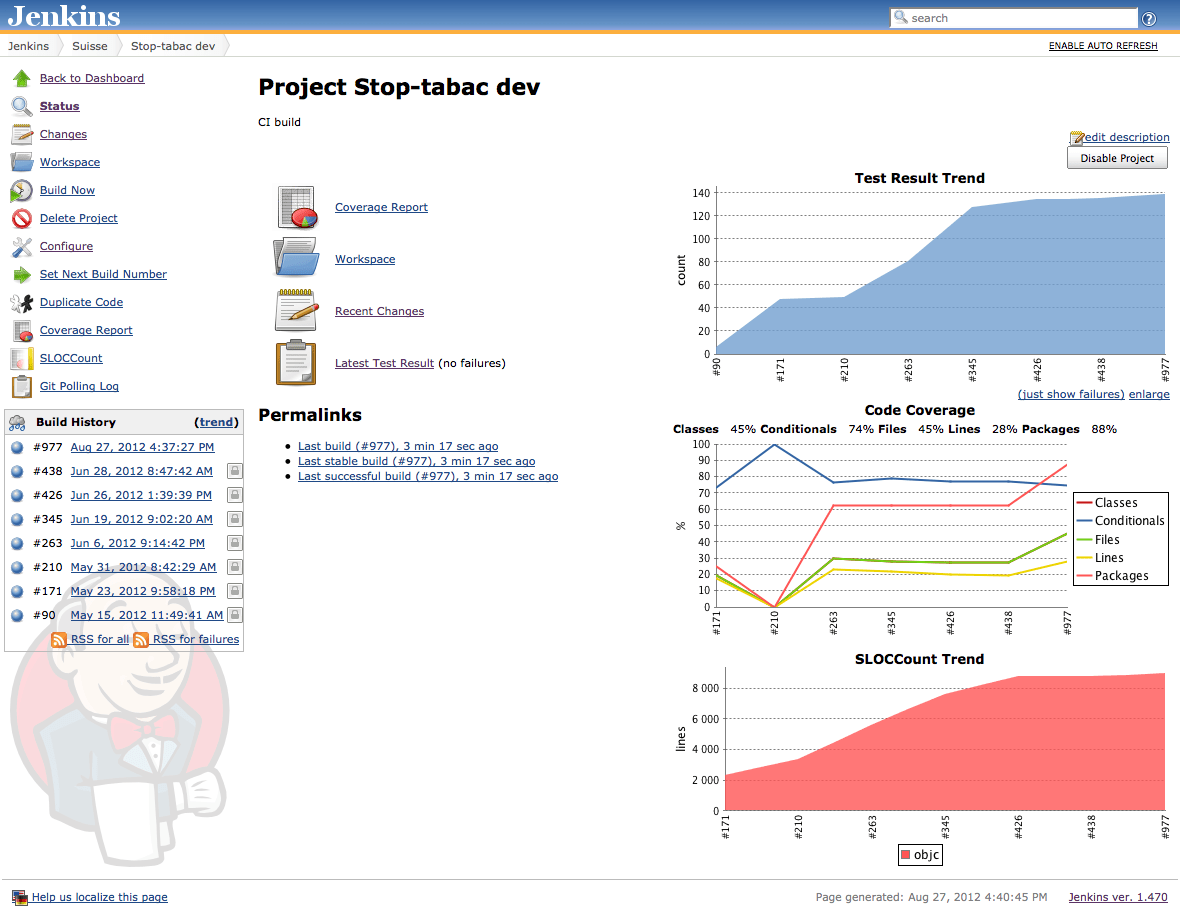Open Configure via the wrench icon

pyautogui.click(x=22, y=247)
